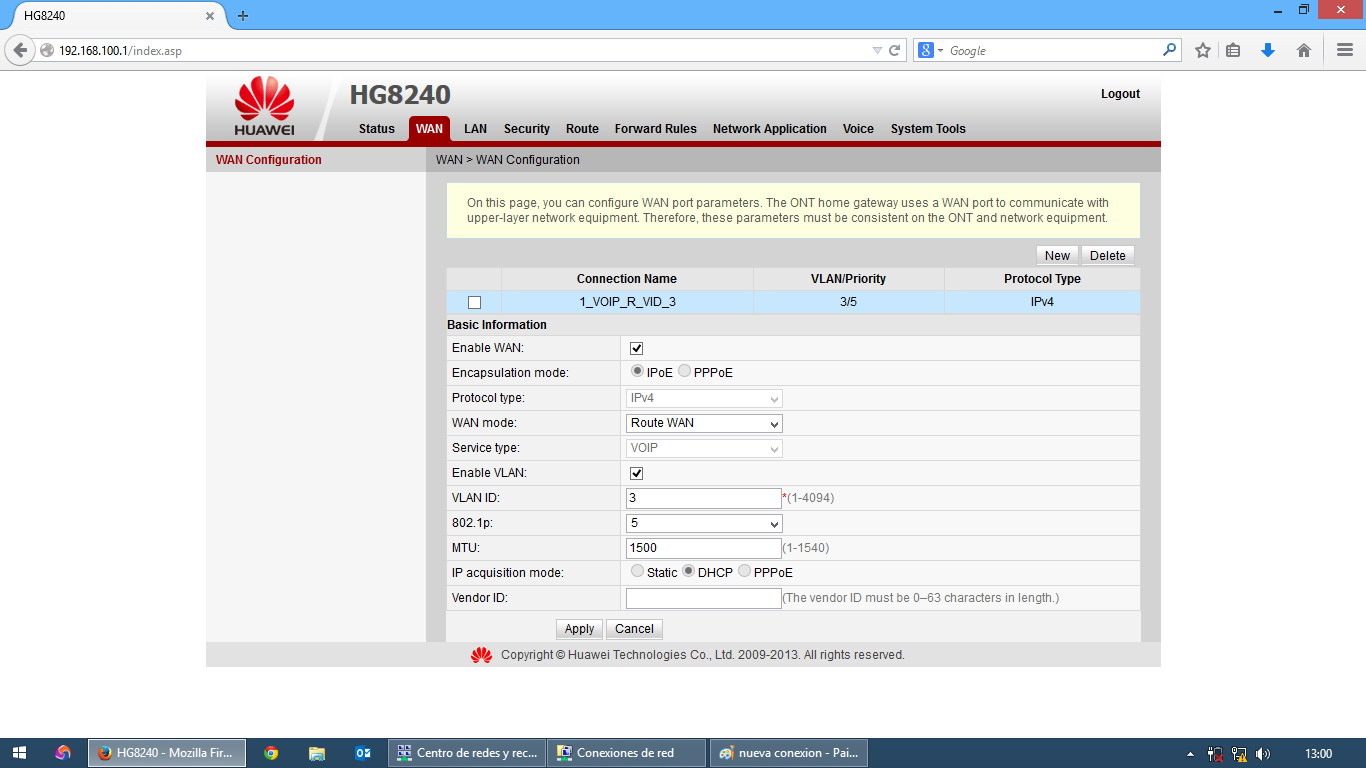Click the Windows Start button
The width and height of the screenshot is (1366, 768).
pyautogui.click(x=19, y=753)
